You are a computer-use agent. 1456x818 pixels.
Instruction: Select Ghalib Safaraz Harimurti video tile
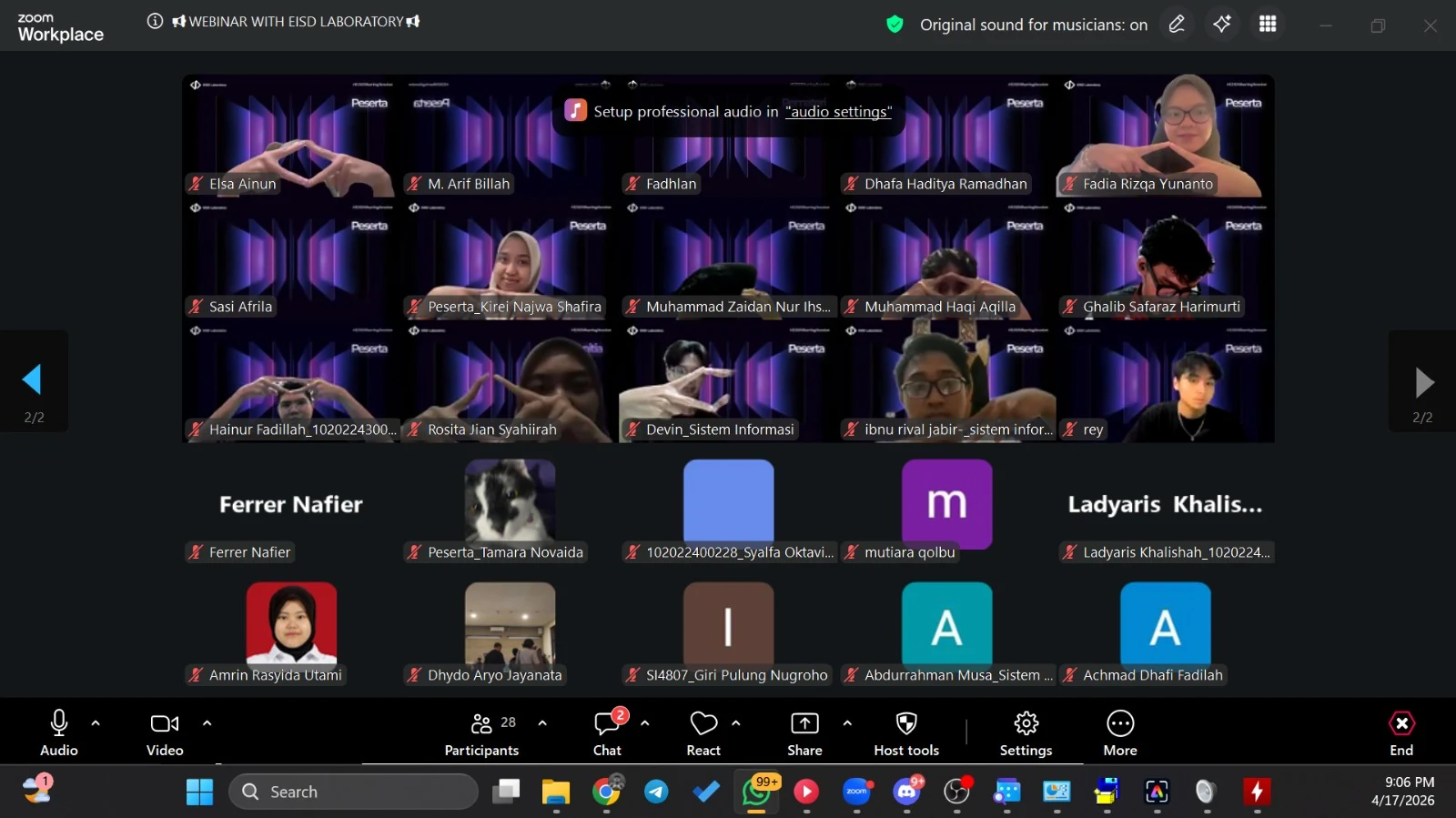coord(1165,259)
